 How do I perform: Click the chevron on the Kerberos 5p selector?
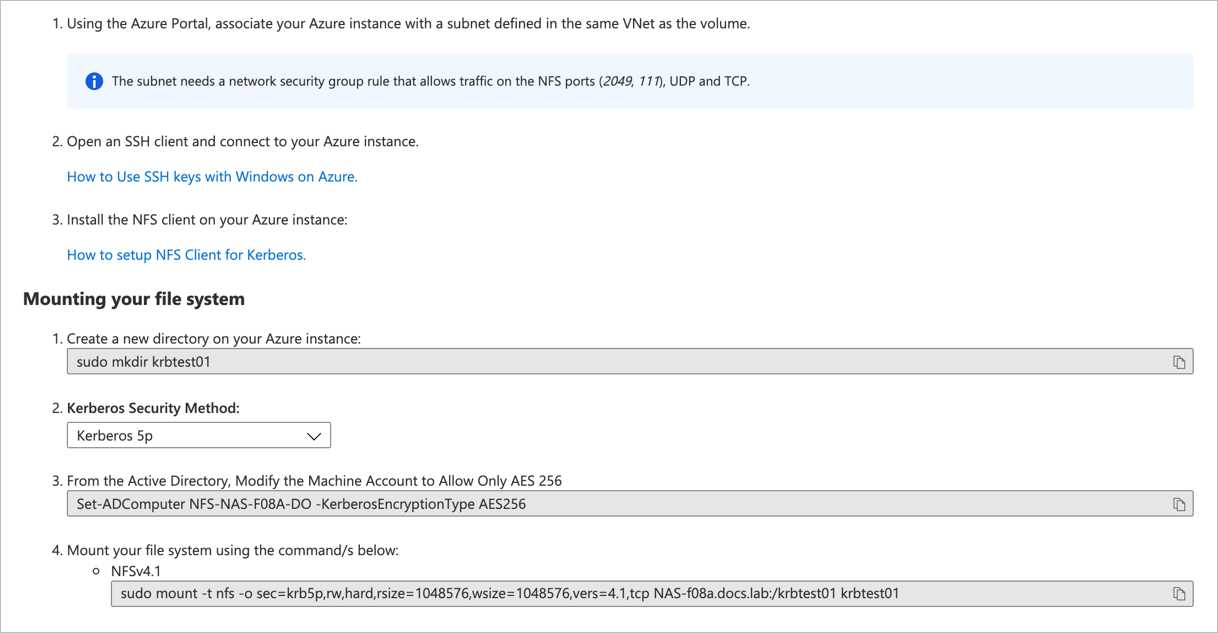click(x=315, y=435)
